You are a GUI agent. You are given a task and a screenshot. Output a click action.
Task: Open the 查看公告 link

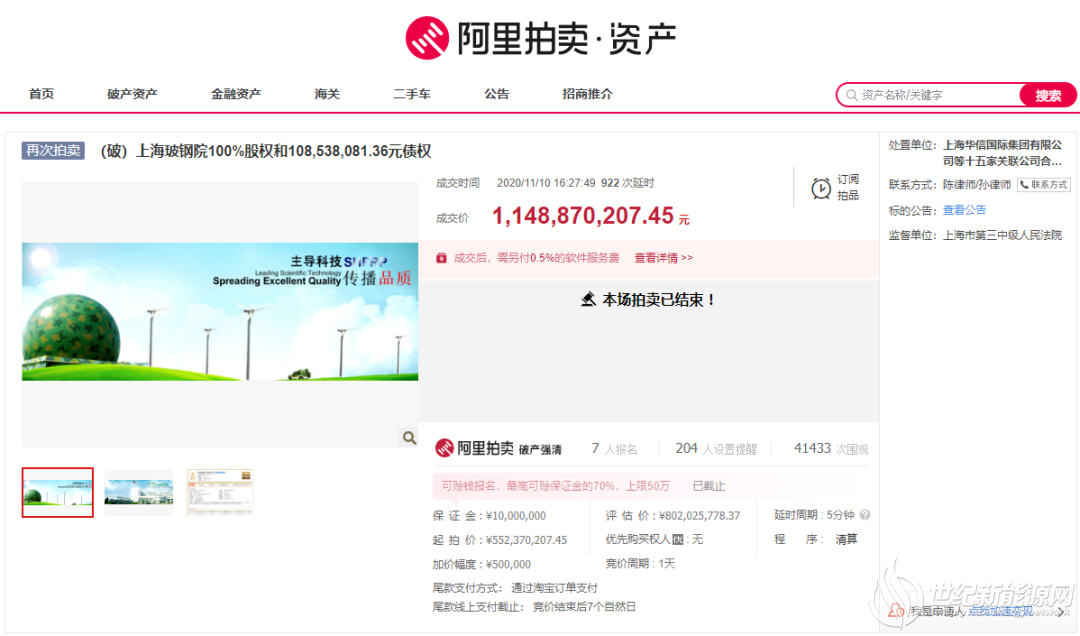tap(964, 210)
